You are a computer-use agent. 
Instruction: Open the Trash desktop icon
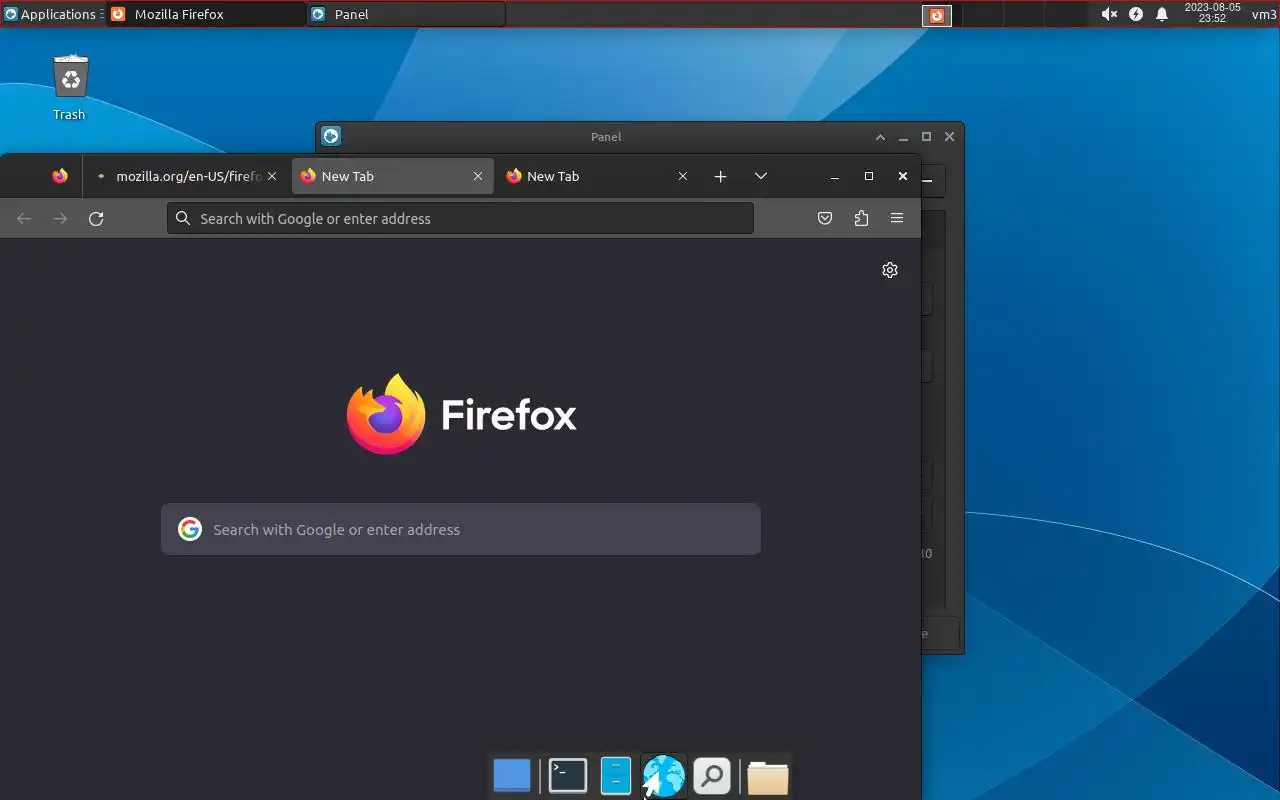point(70,88)
